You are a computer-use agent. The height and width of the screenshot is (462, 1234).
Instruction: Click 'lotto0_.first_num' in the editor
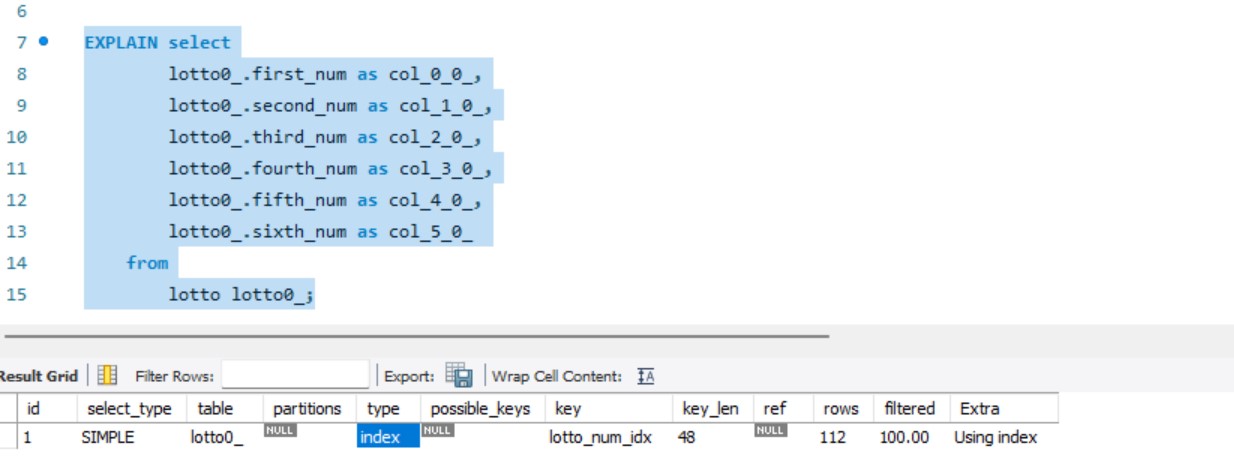coord(258,74)
